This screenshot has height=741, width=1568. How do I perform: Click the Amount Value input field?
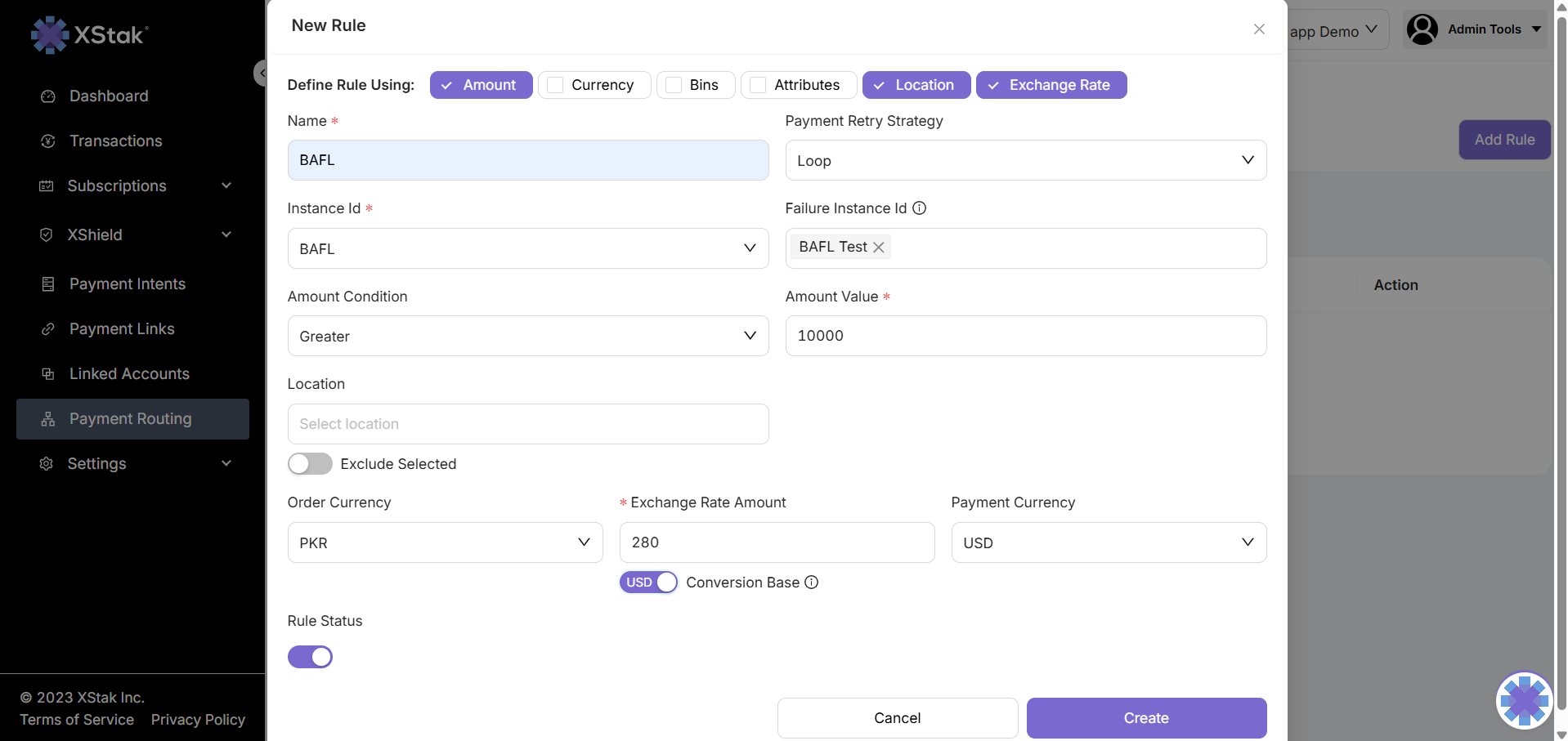(1025, 336)
